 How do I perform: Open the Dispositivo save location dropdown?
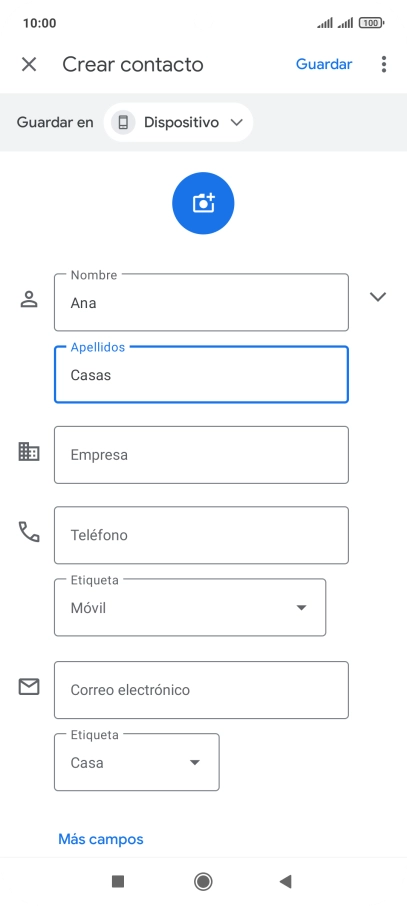click(178, 122)
